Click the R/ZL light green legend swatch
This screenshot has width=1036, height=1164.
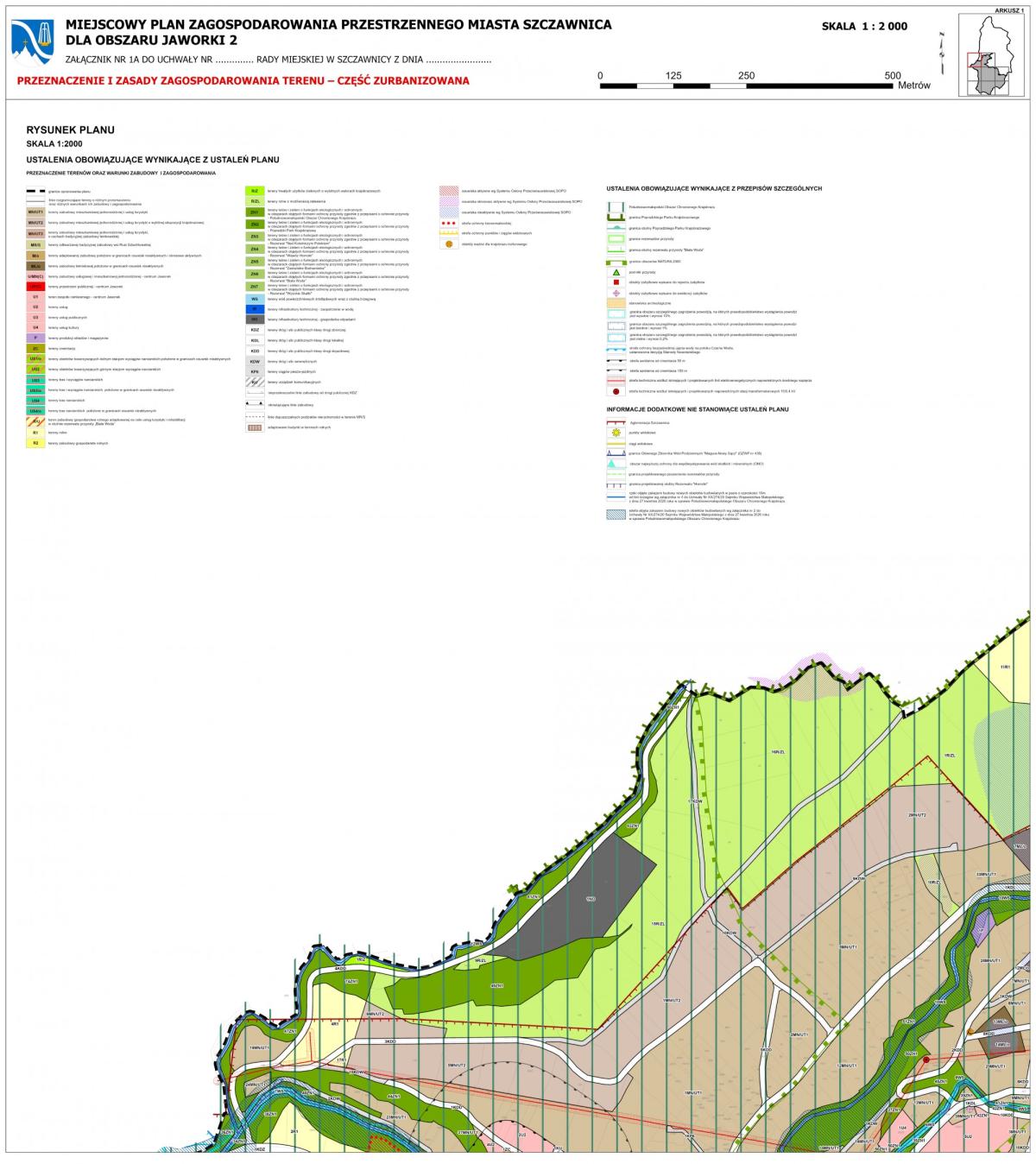(255, 201)
